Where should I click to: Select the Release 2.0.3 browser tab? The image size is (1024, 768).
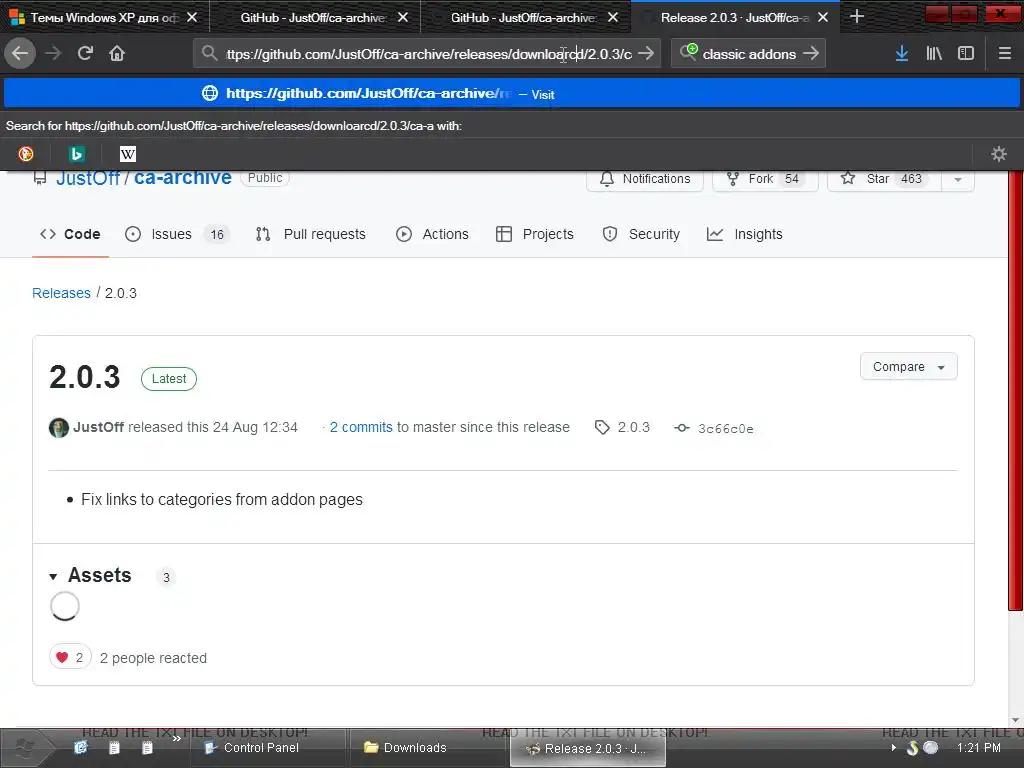735,18
